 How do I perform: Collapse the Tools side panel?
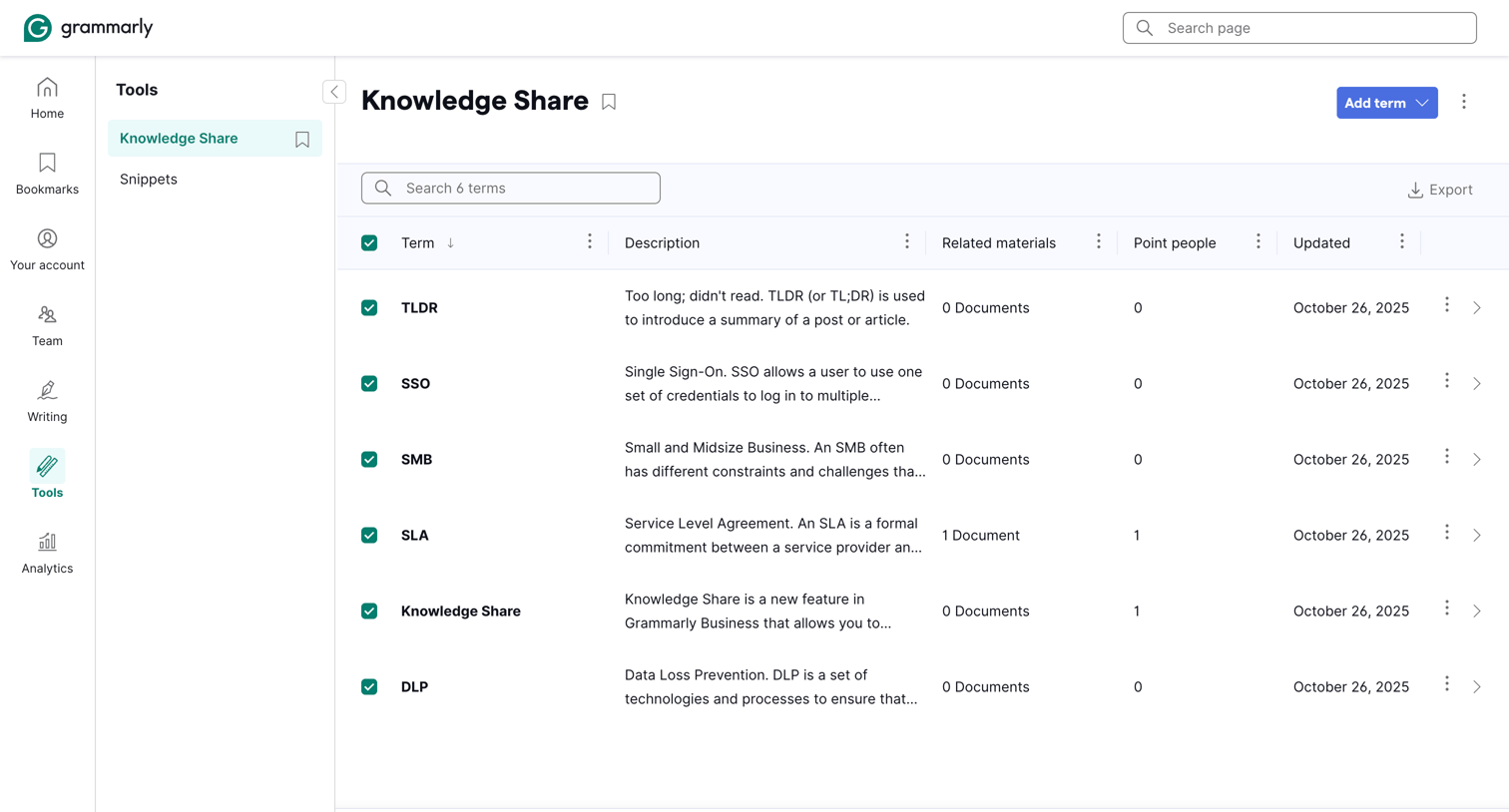point(334,92)
